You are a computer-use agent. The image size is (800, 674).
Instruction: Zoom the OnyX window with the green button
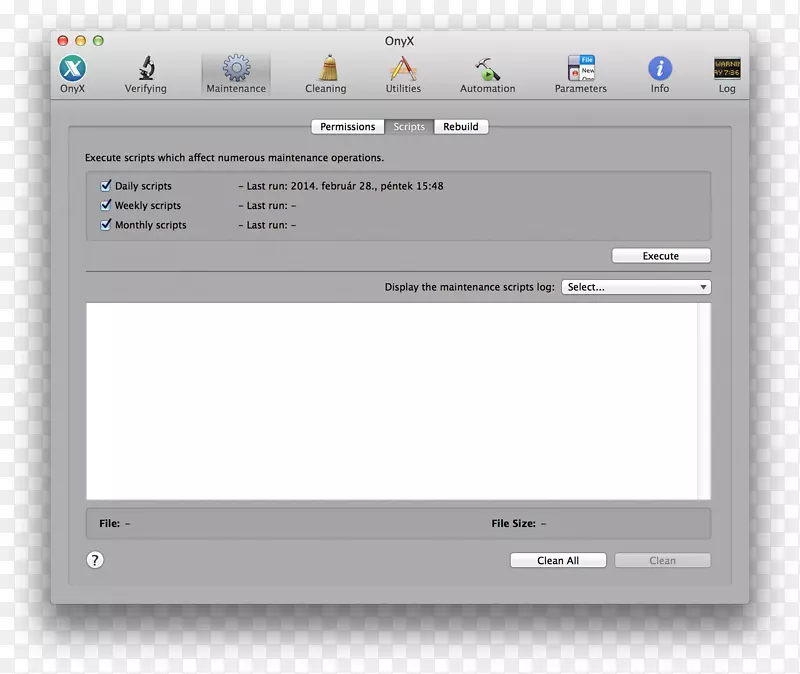click(98, 41)
